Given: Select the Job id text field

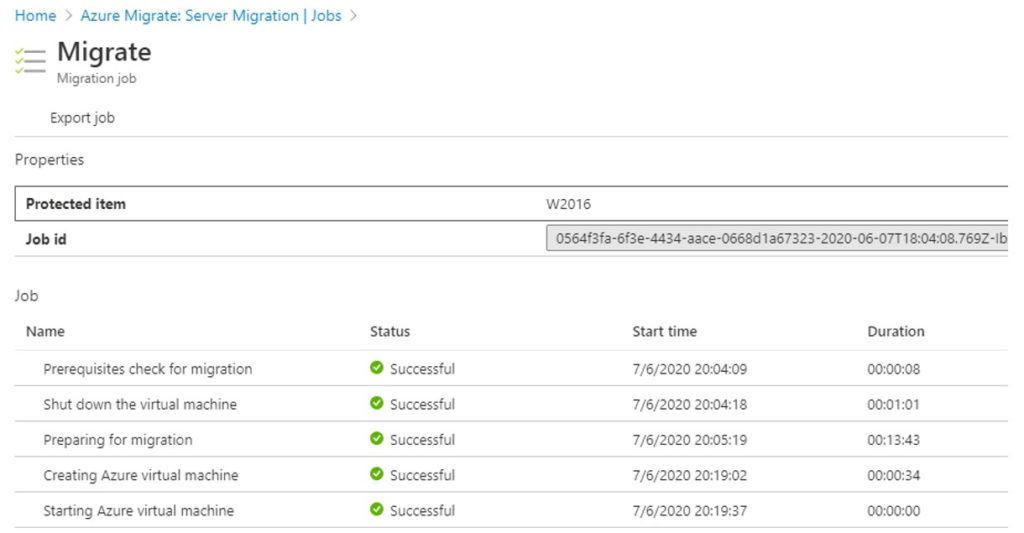Looking at the screenshot, I should coord(776,238).
